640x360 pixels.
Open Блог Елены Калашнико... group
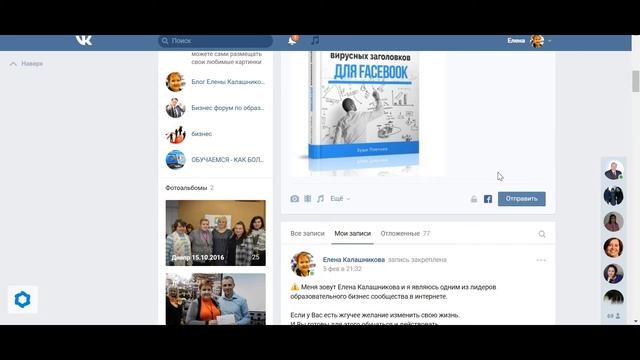click(228, 82)
